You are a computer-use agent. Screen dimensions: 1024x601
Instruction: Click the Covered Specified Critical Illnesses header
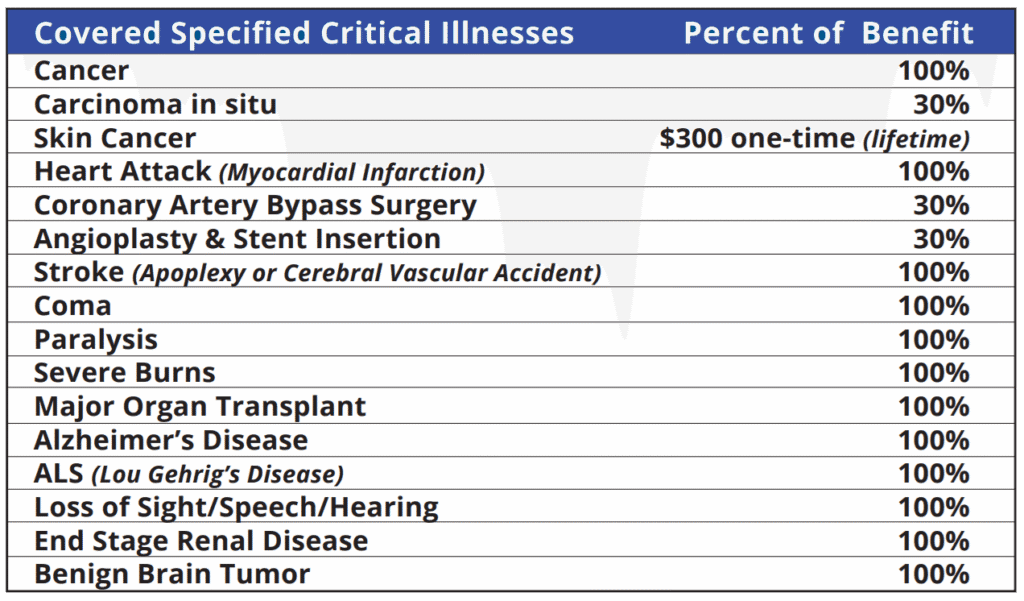[x=304, y=33]
